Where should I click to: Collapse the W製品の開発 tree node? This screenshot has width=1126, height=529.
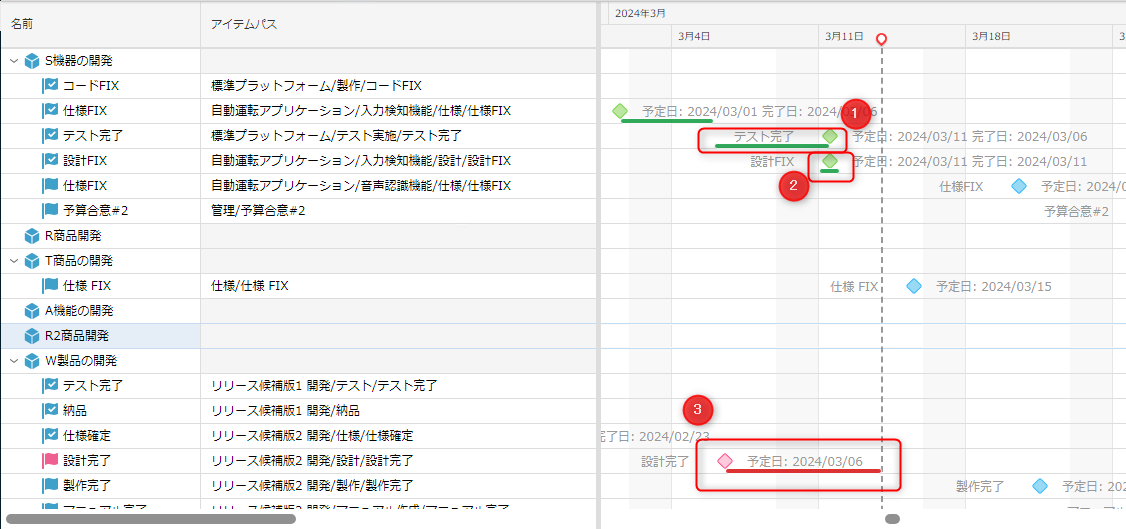click(14, 361)
